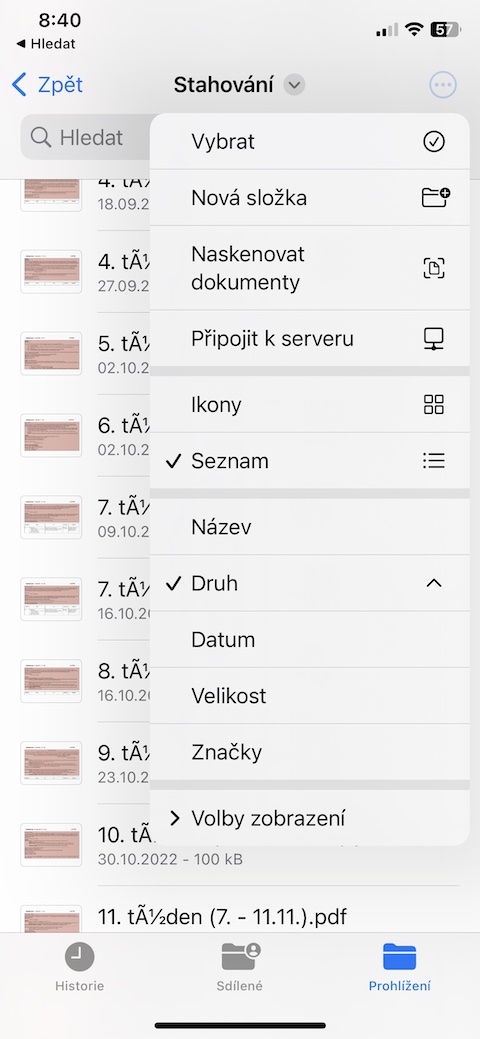Screen dimensions: 480x1039
Task: Sort files by Název
Action: [310, 527]
